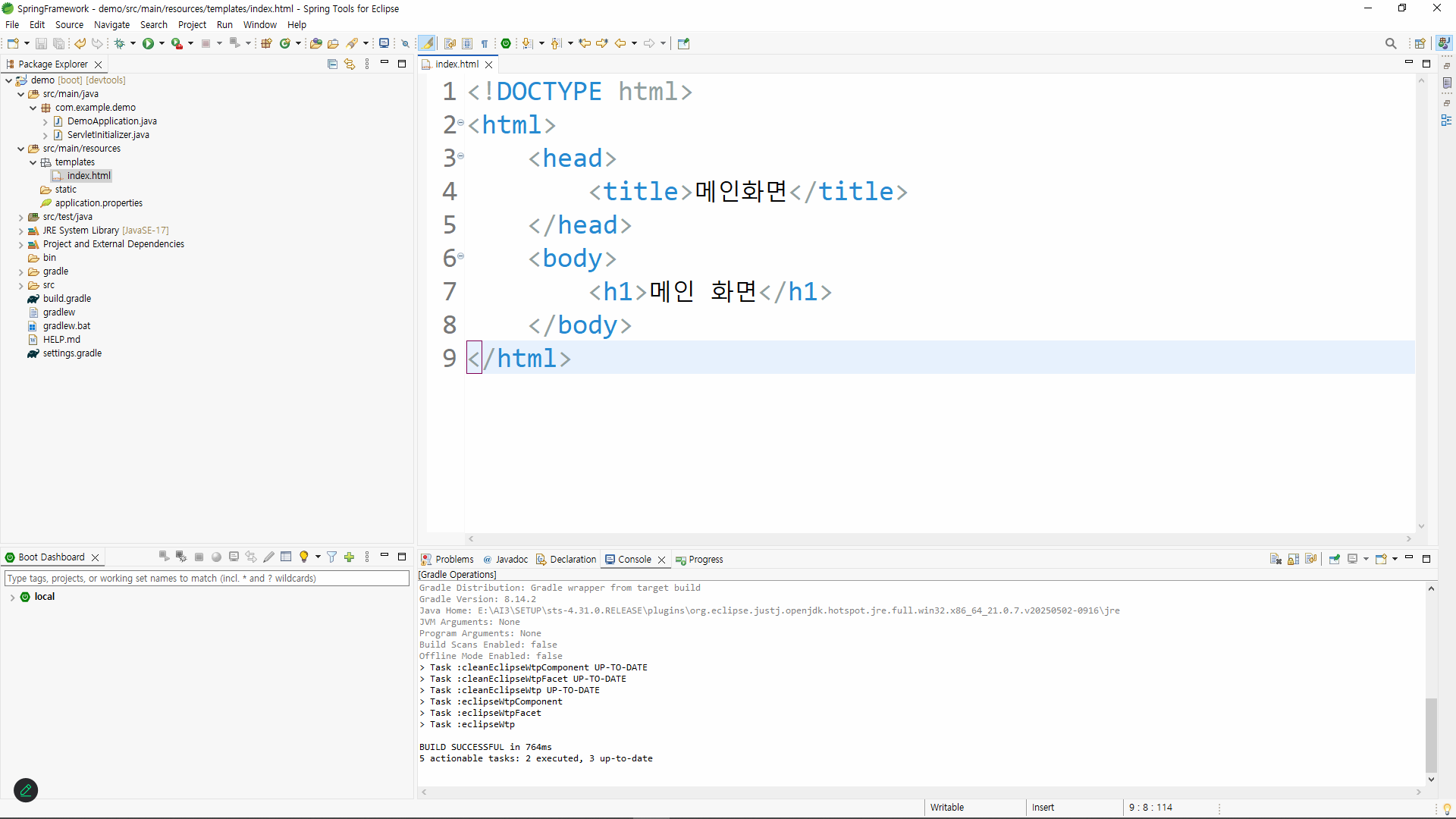Screen dimensions: 1456x819
Task: Click the Save icon in toolbar
Action: pyautogui.click(x=41, y=43)
